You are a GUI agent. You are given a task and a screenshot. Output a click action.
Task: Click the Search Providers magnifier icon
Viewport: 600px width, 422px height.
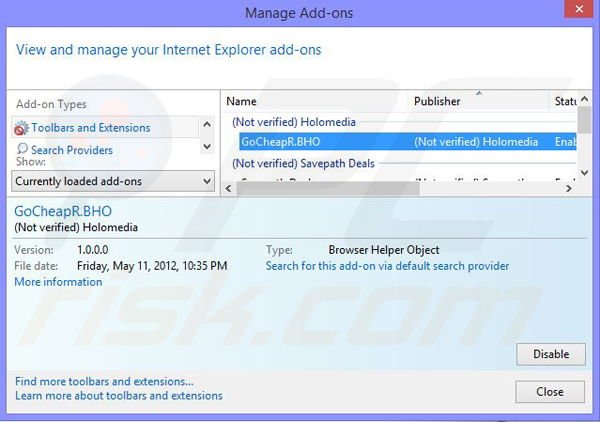22,148
